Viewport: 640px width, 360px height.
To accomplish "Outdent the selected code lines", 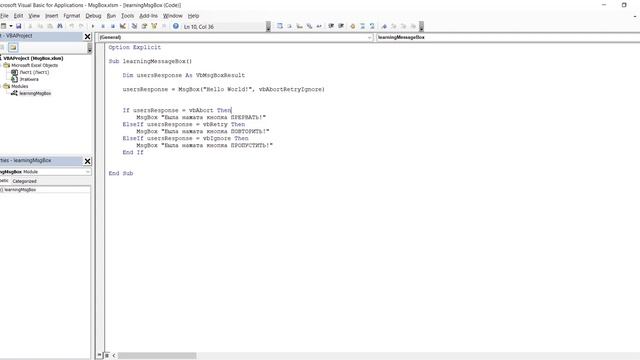I will click(341, 26).
